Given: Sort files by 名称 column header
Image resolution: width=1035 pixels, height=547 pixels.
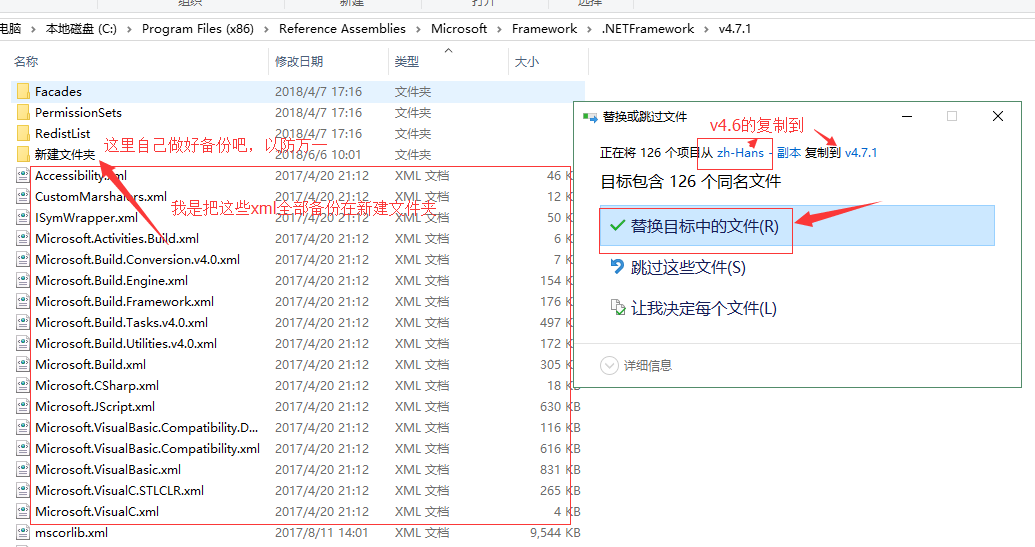Looking at the screenshot, I should click(26, 61).
